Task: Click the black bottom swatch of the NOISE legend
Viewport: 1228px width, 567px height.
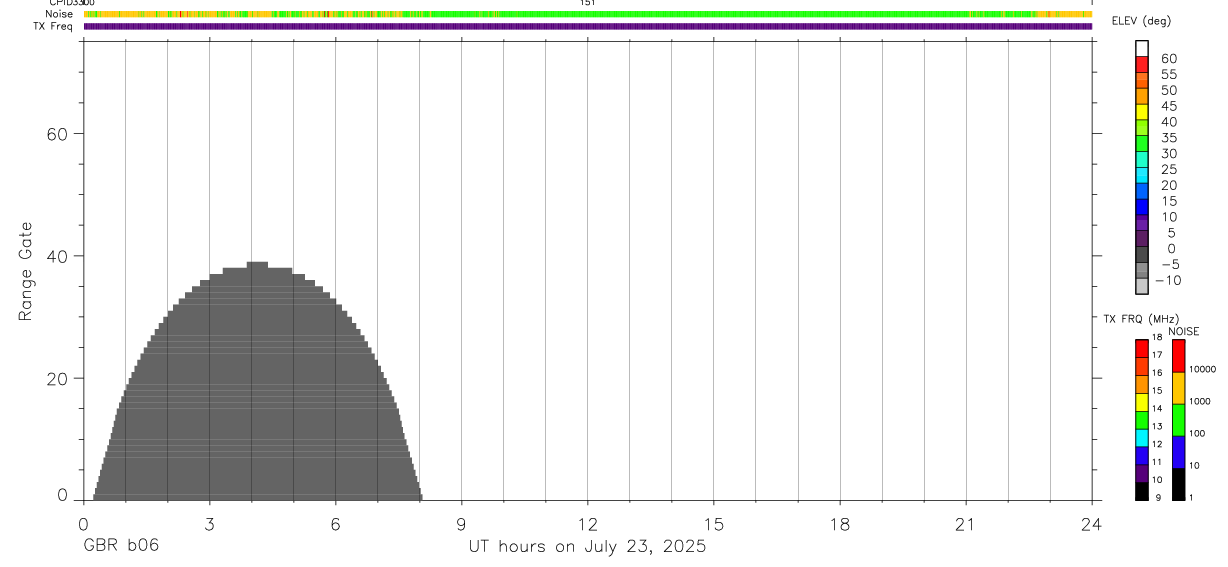Action: coord(1179,484)
